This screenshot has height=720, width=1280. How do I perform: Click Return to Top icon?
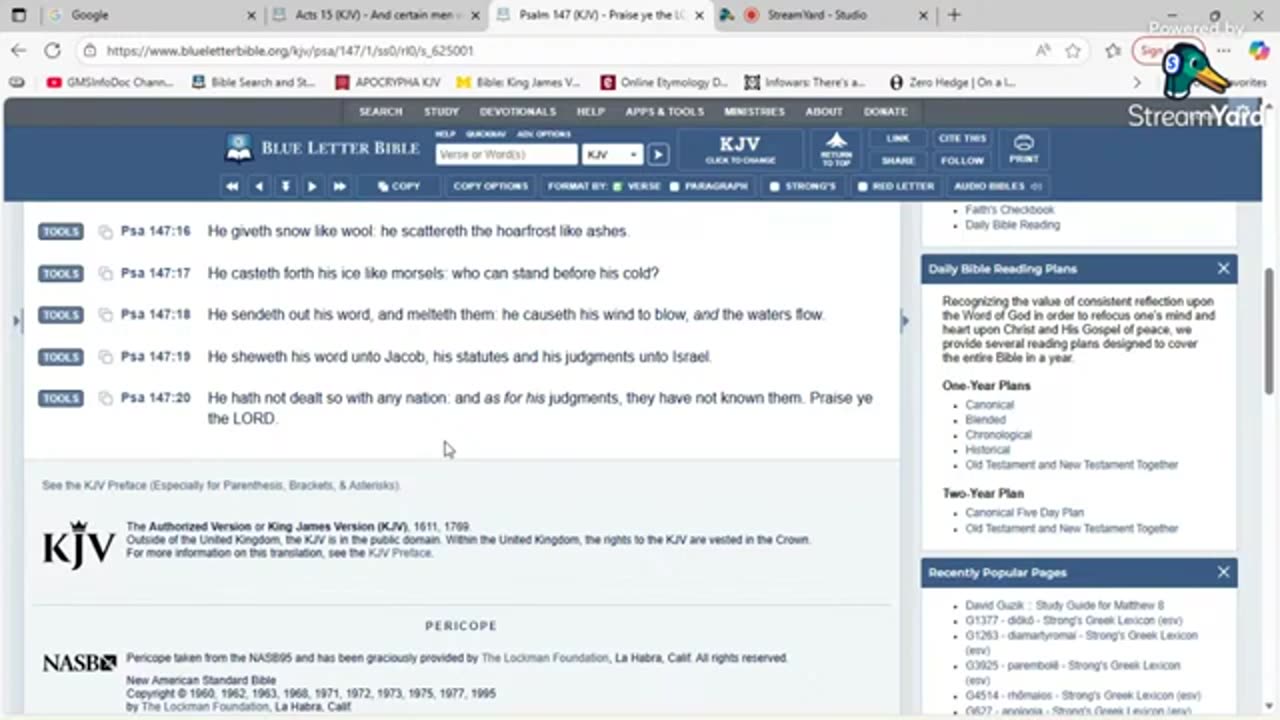[x=836, y=149]
